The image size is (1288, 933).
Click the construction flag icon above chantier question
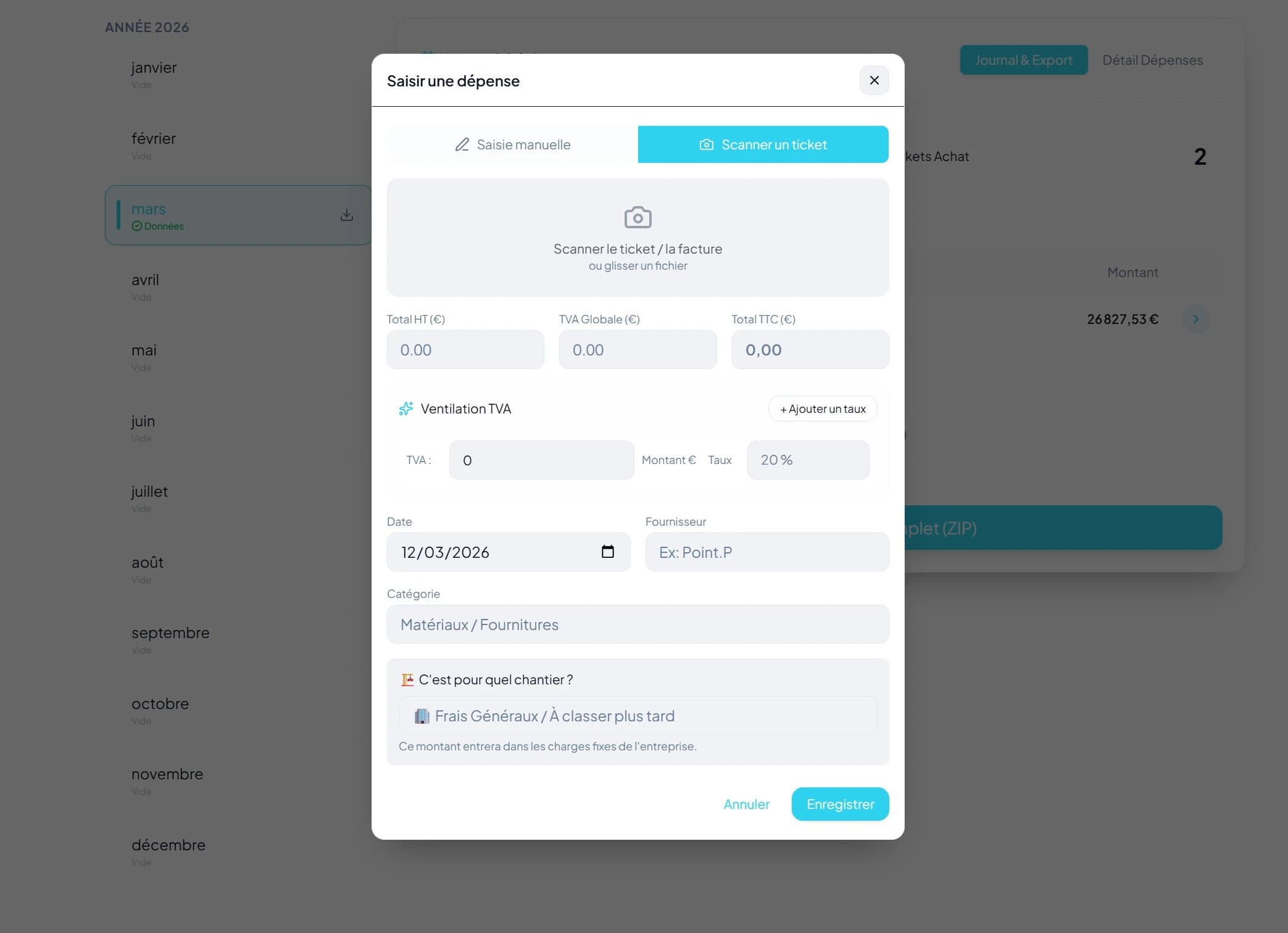[407, 679]
